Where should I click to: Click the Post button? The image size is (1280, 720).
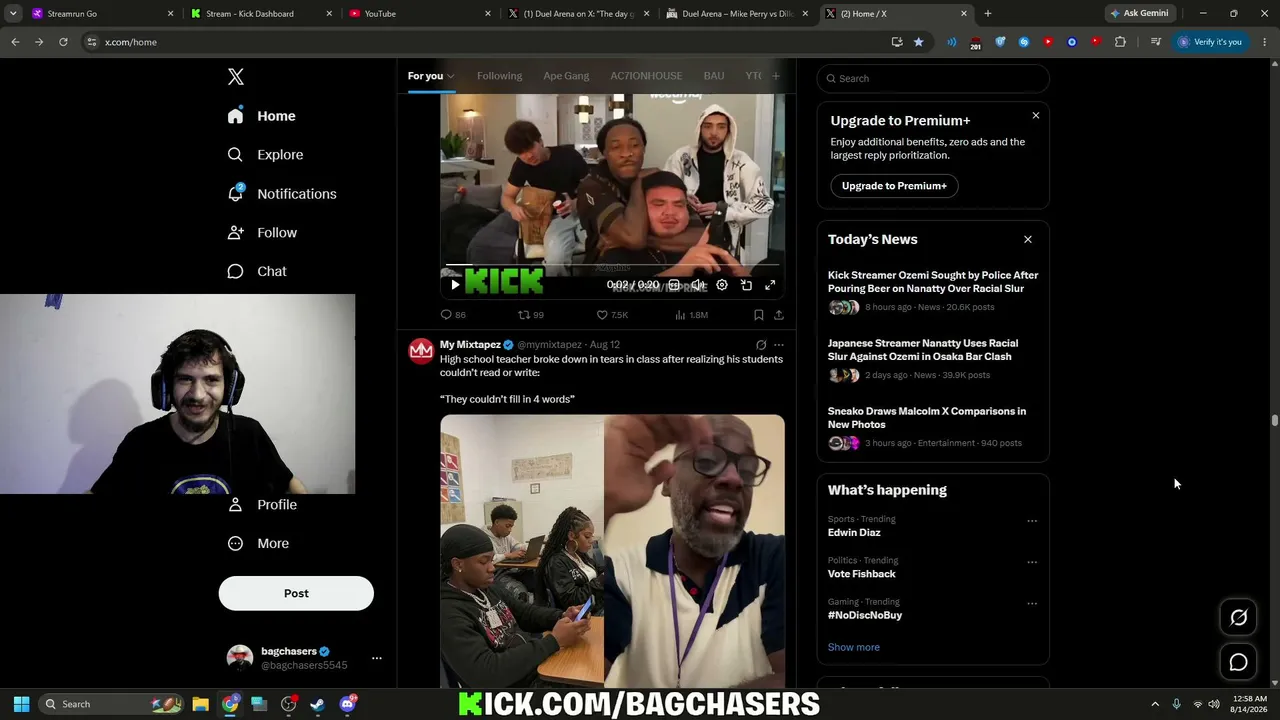pyautogui.click(x=296, y=593)
